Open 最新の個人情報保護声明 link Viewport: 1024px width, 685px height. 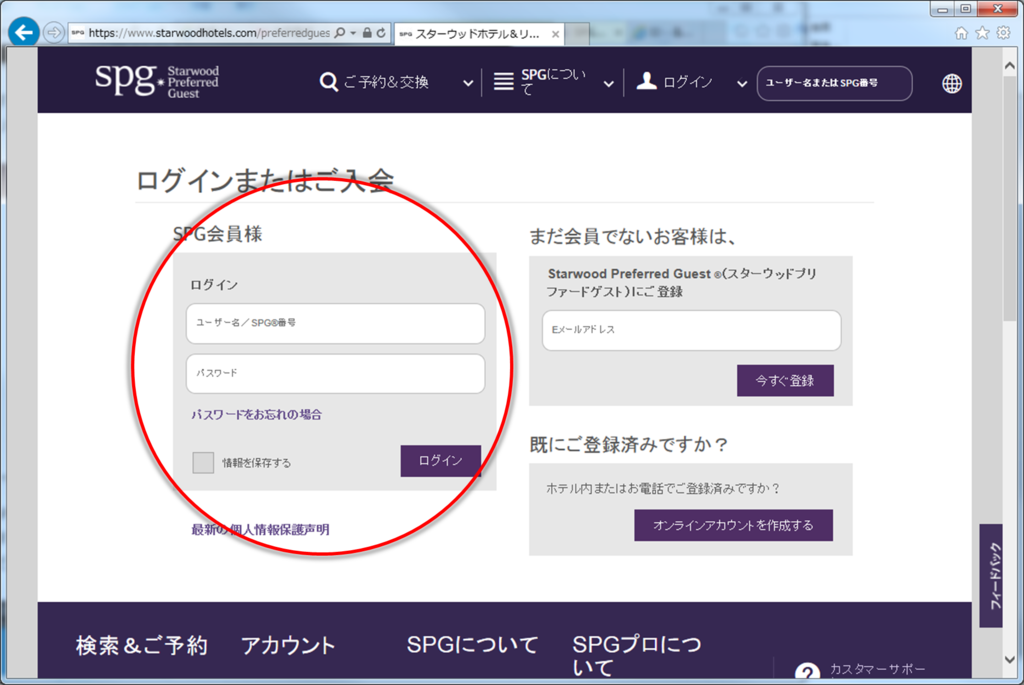tap(260, 530)
